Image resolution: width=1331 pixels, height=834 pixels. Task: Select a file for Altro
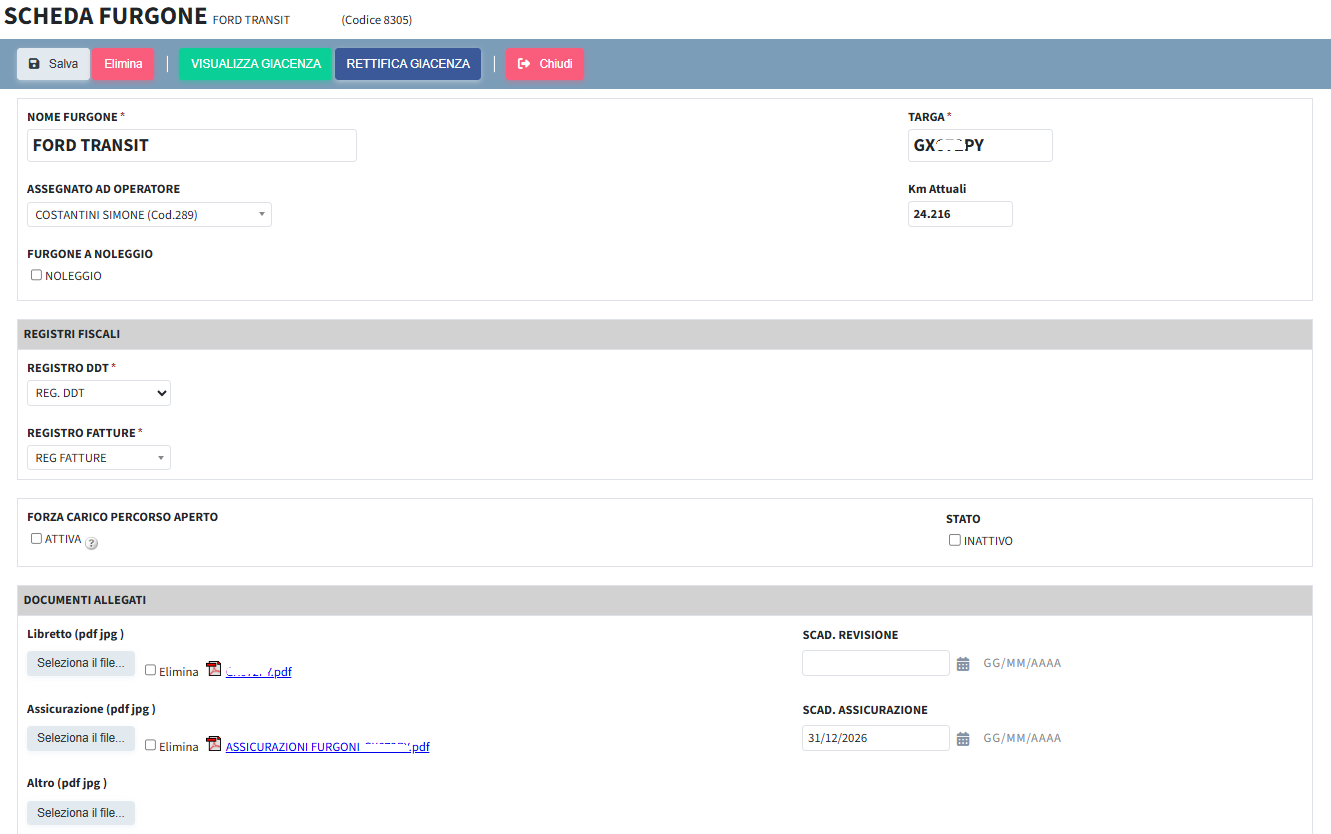click(x=81, y=813)
